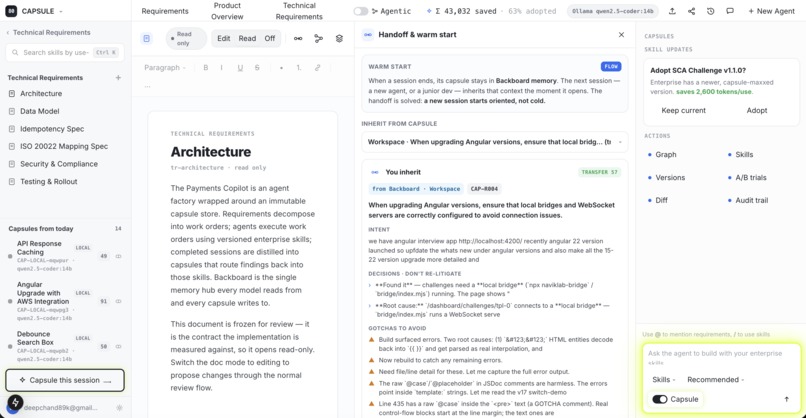Open the Technical Requirements tab
This screenshot has width=806, height=418.
[299, 11]
